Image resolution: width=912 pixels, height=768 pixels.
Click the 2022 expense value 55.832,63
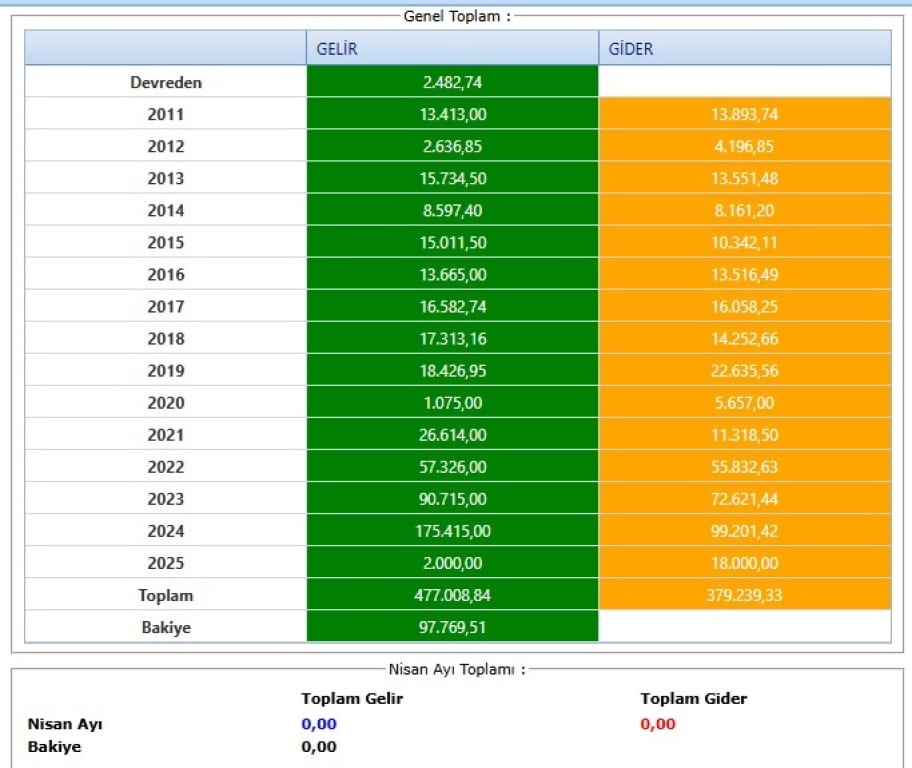pyautogui.click(x=744, y=467)
